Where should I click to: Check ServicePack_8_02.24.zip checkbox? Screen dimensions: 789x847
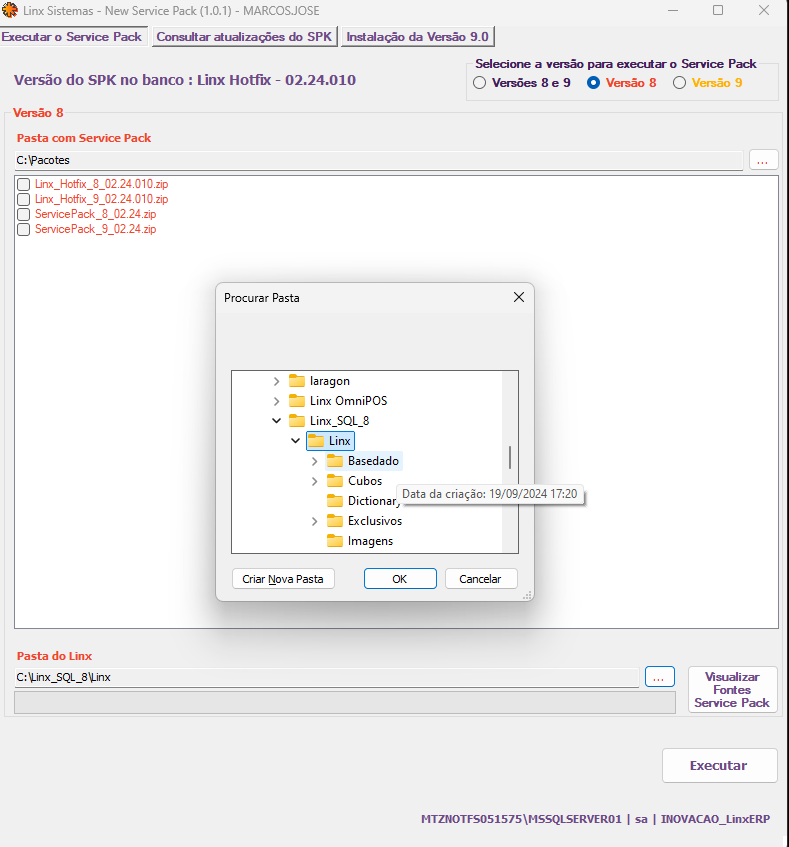(x=23, y=214)
